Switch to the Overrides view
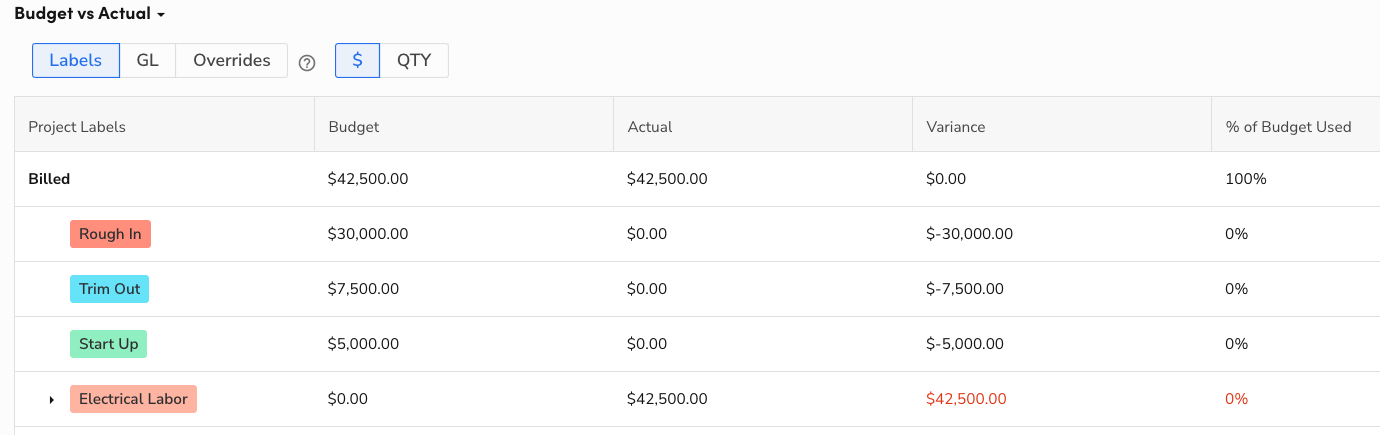Image resolution: width=1380 pixels, height=435 pixels. tap(231, 60)
